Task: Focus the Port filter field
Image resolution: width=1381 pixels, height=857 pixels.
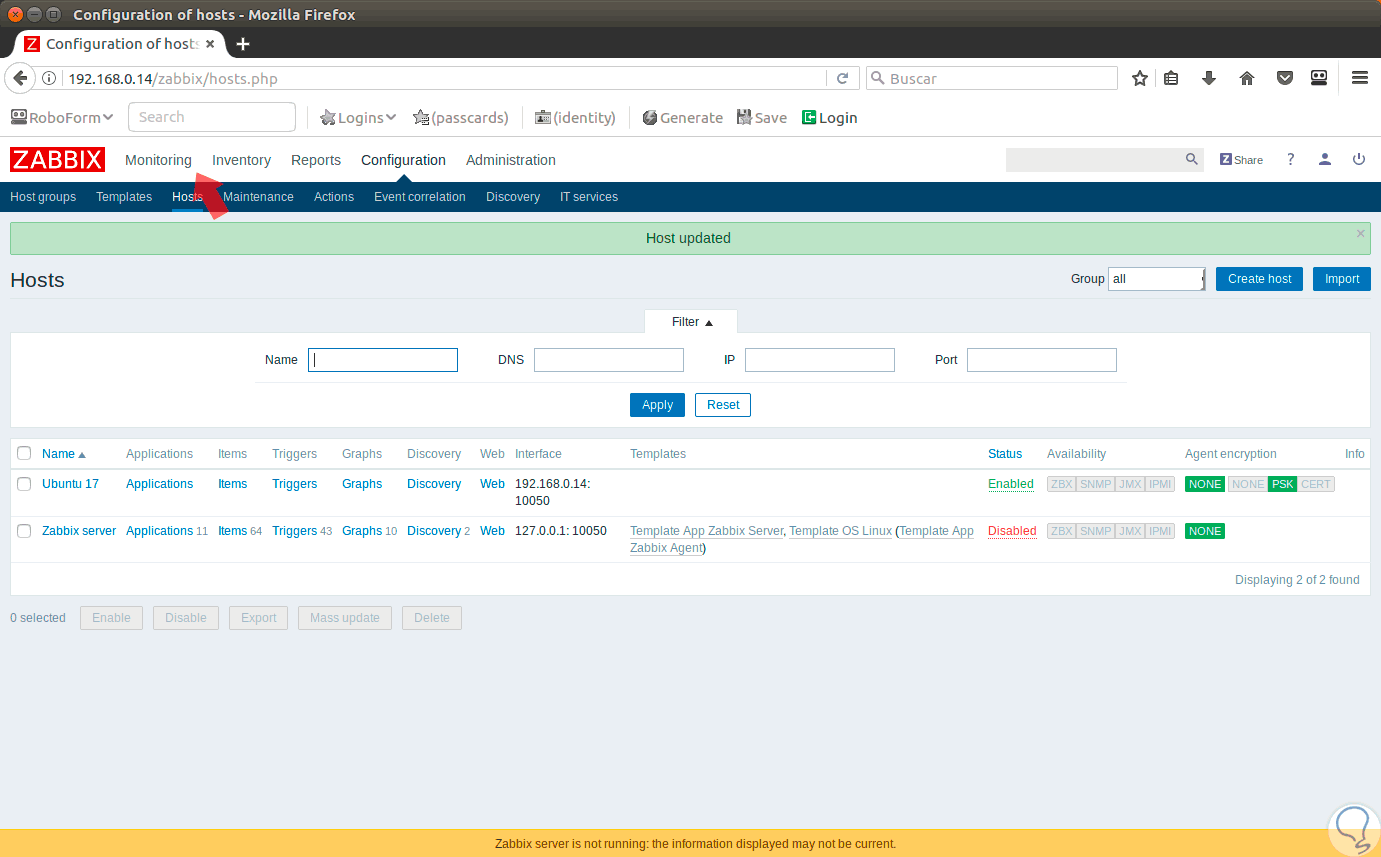Action: tap(1042, 360)
